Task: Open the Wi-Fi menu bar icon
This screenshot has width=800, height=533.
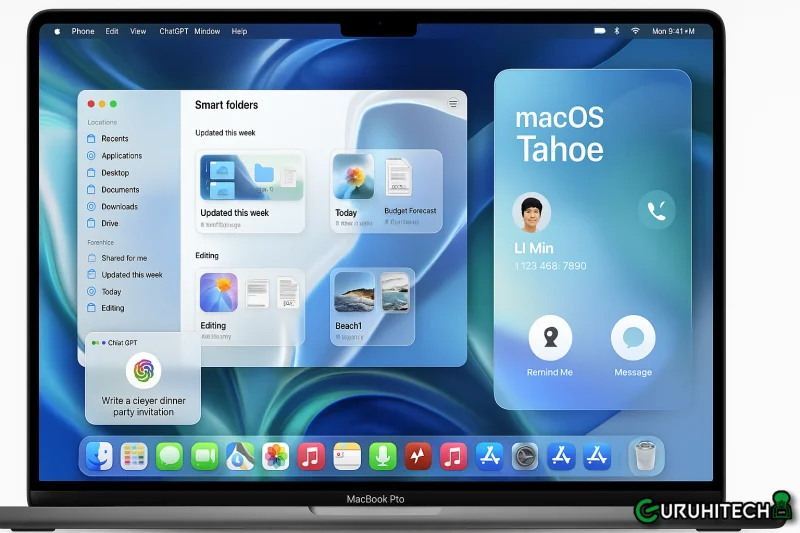Action: click(x=635, y=31)
